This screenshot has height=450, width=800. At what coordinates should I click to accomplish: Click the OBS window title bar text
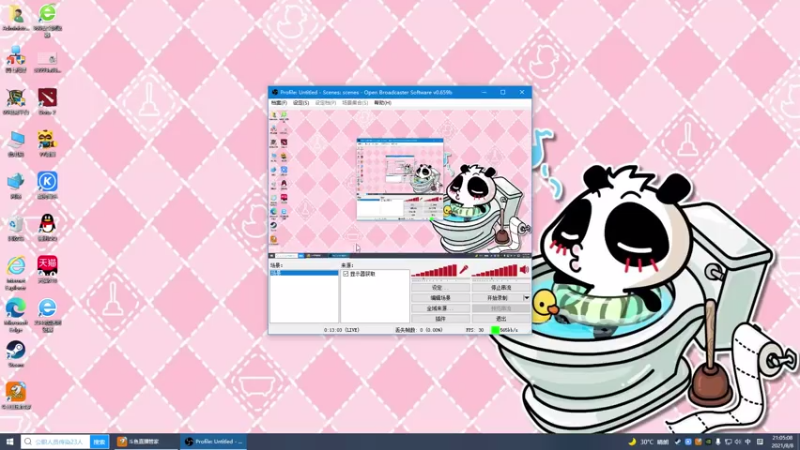[x=366, y=92]
